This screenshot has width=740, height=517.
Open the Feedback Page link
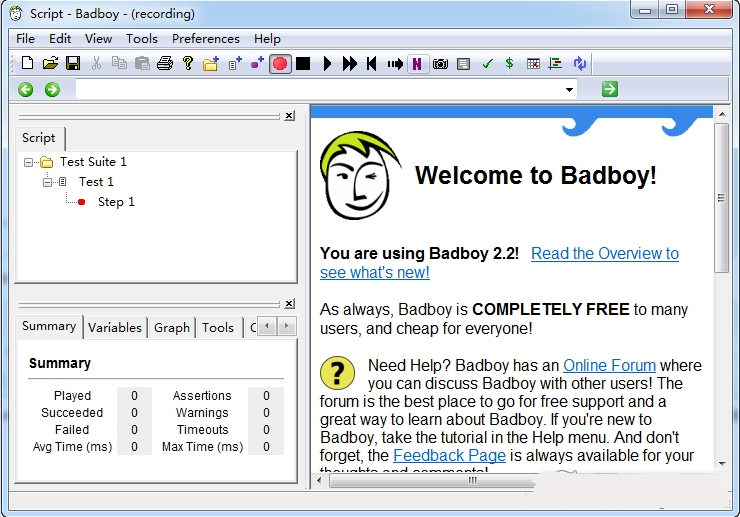[x=449, y=456]
